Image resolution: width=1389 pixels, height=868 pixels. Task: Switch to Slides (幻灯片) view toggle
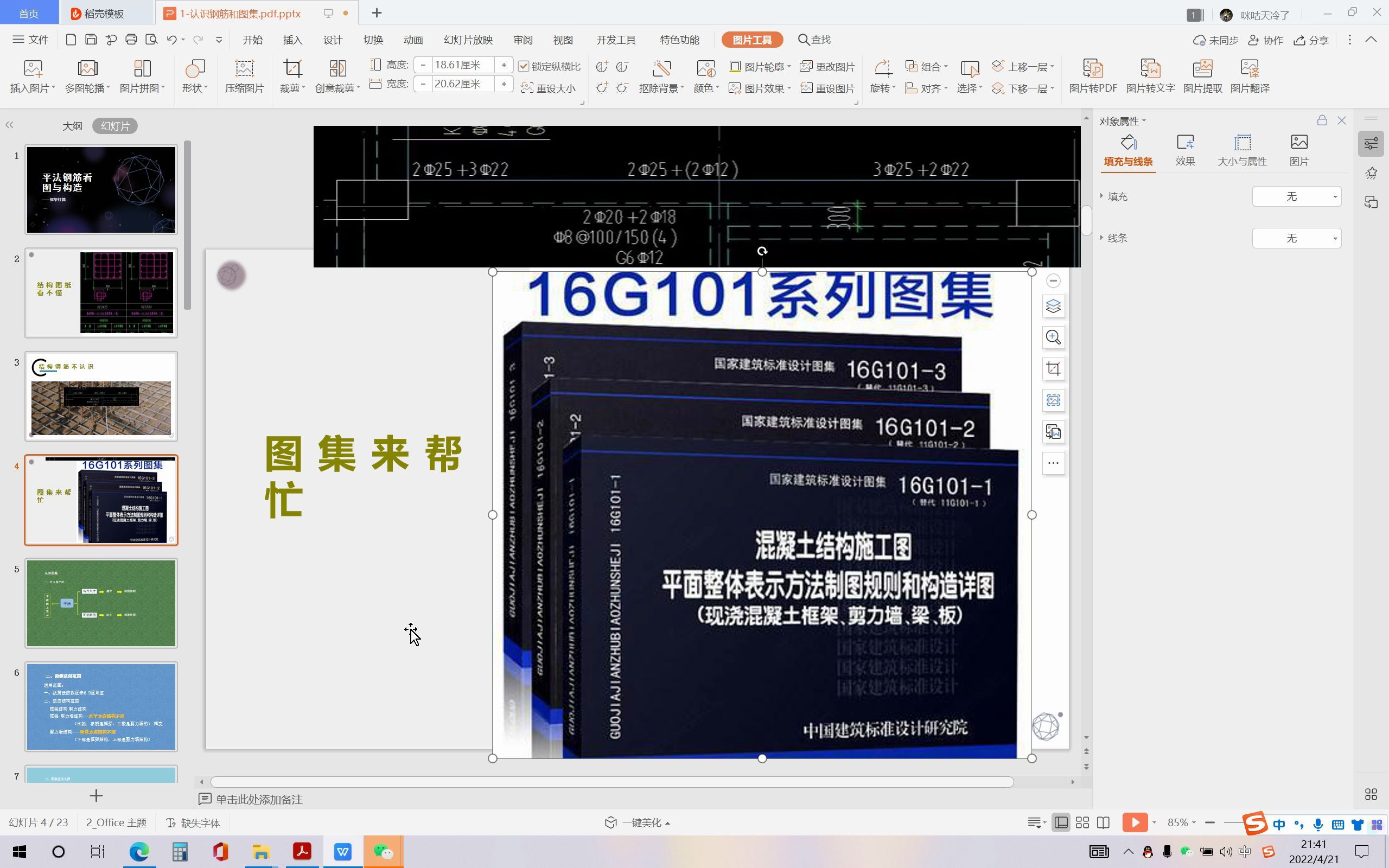115,126
